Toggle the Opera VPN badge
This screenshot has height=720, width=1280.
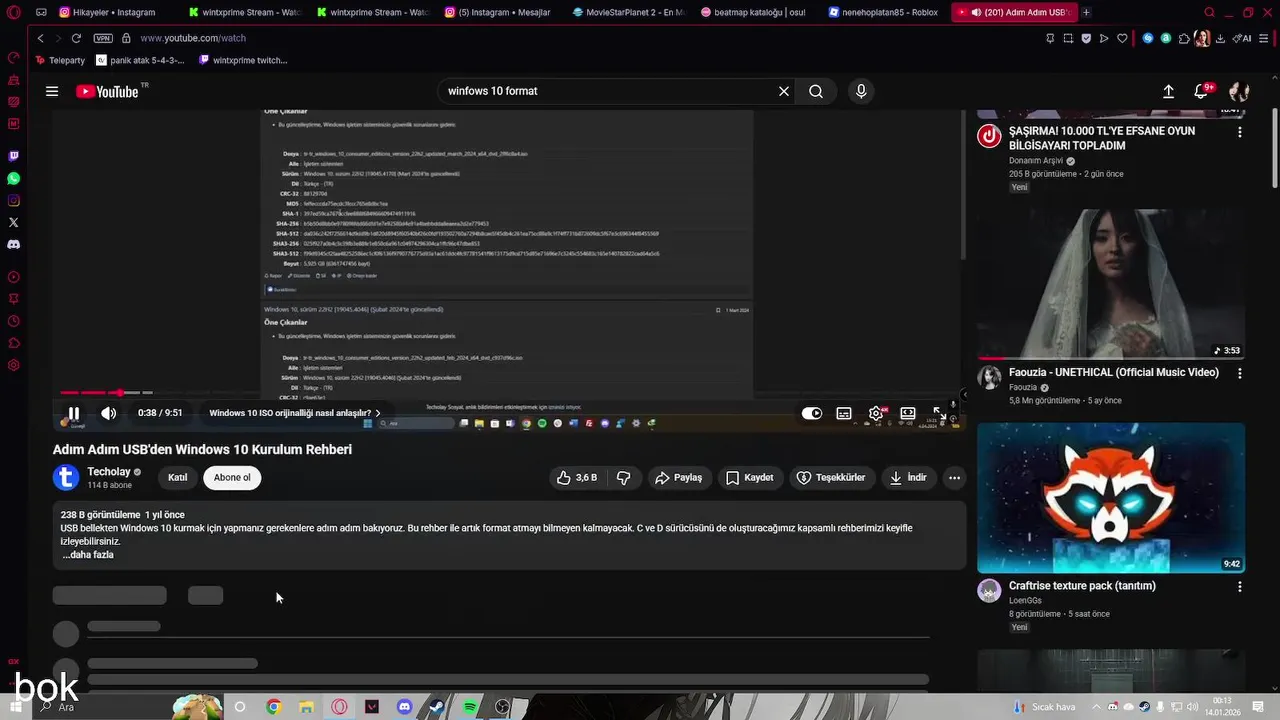[x=102, y=38]
